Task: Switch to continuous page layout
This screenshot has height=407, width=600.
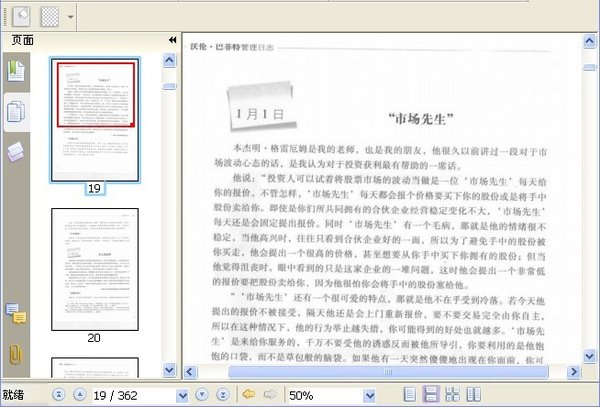Action: click(x=431, y=394)
